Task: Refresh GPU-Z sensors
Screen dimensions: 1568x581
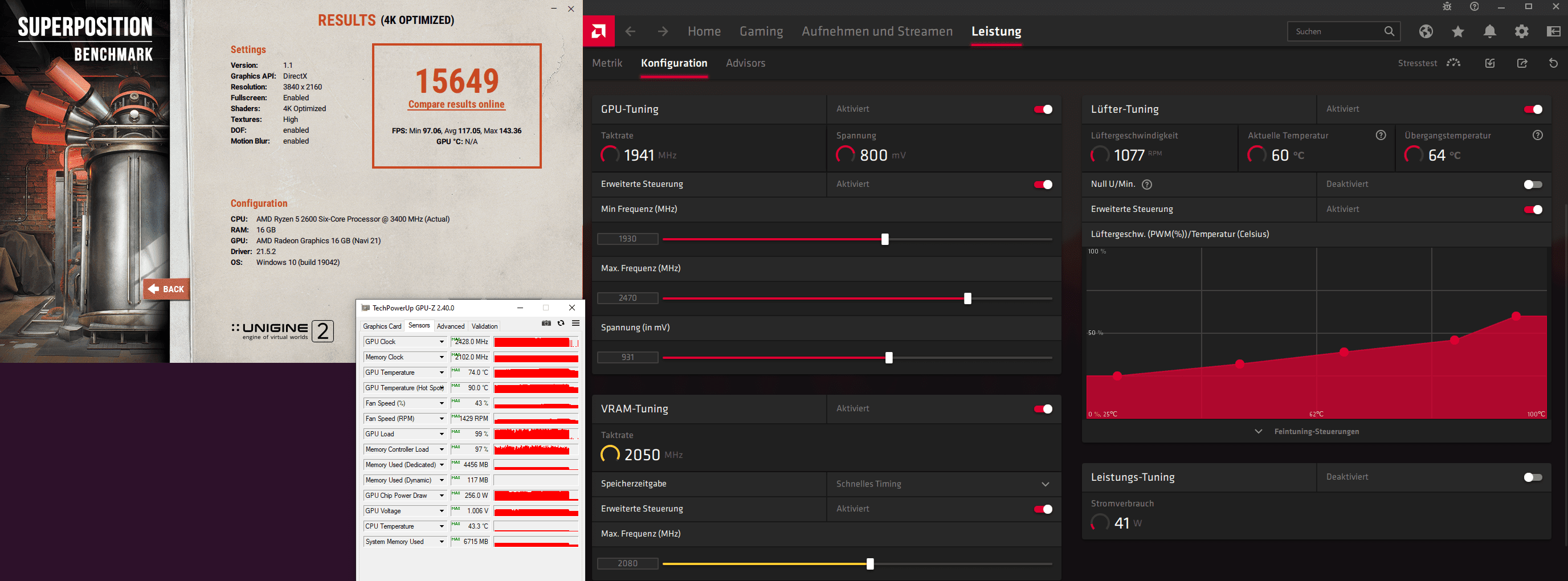Action: (561, 323)
